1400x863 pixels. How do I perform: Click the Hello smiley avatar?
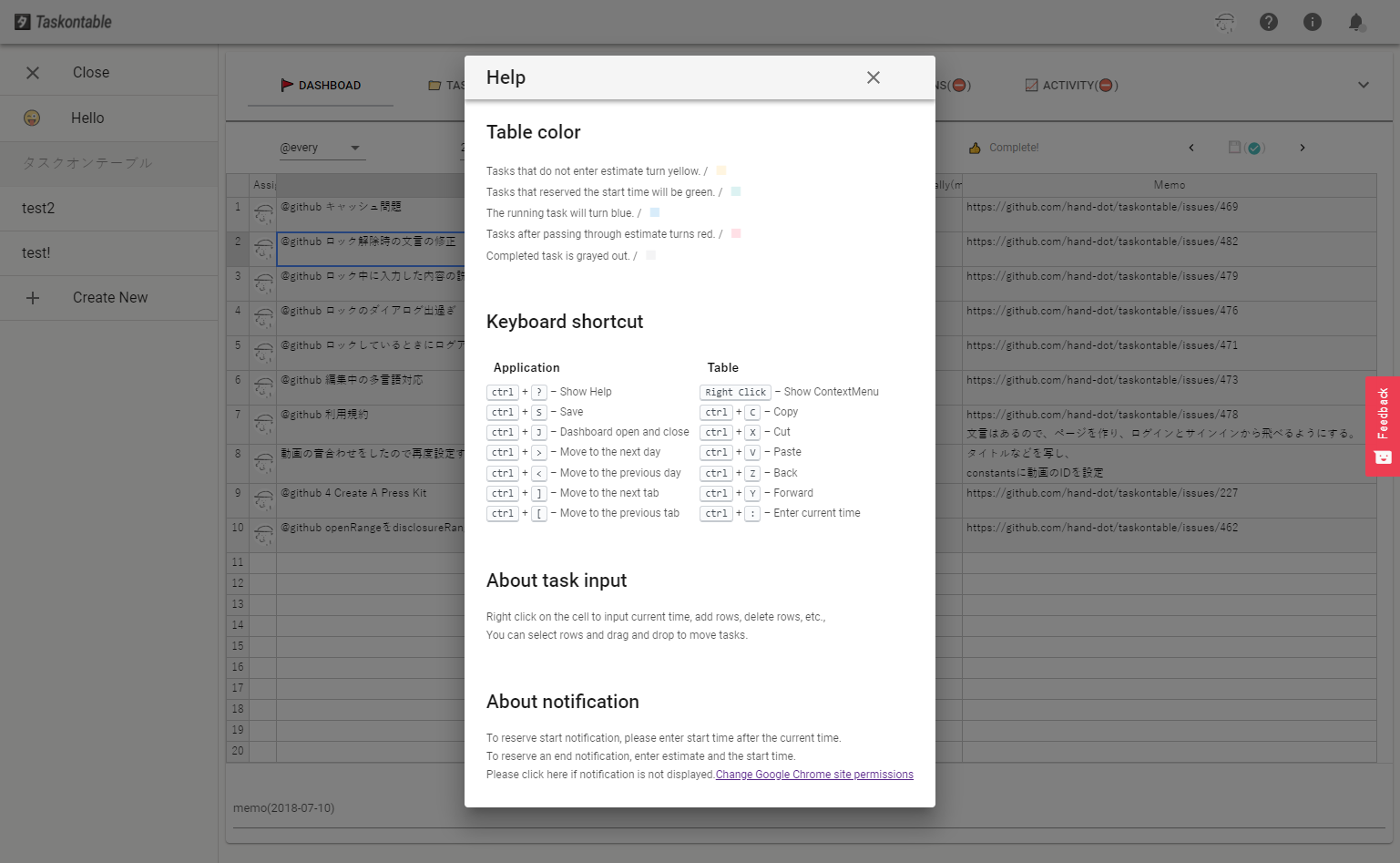(x=32, y=118)
